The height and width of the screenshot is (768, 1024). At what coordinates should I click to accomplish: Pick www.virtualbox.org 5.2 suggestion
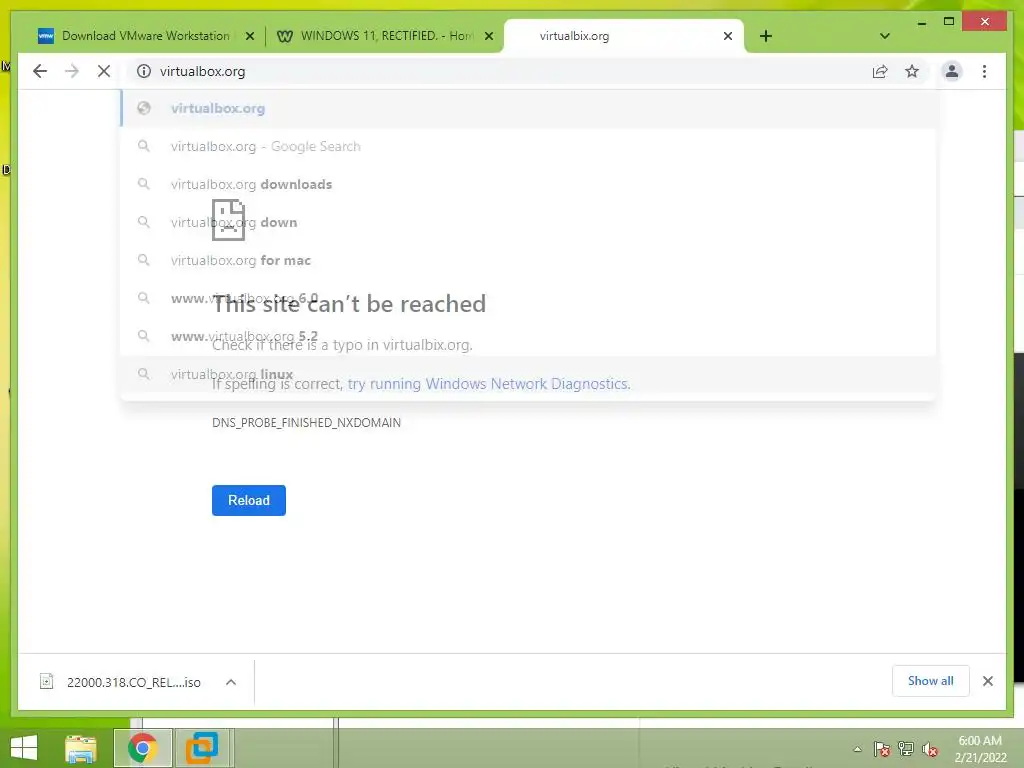pyautogui.click(x=528, y=336)
